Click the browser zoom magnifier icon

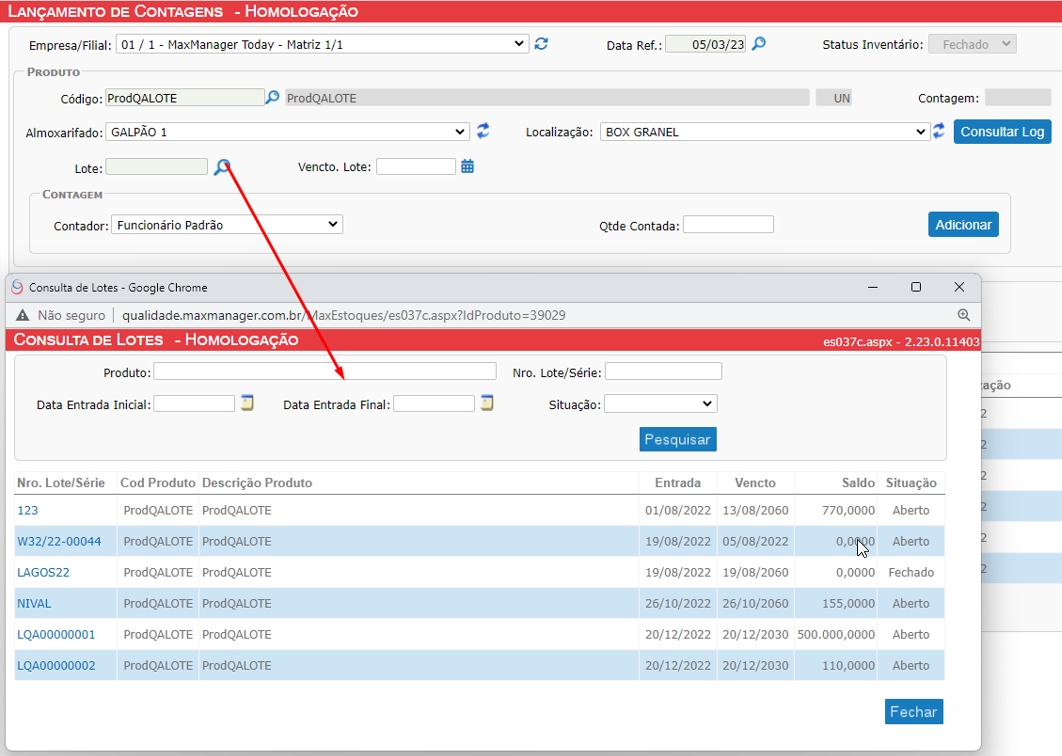pos(963,315)
